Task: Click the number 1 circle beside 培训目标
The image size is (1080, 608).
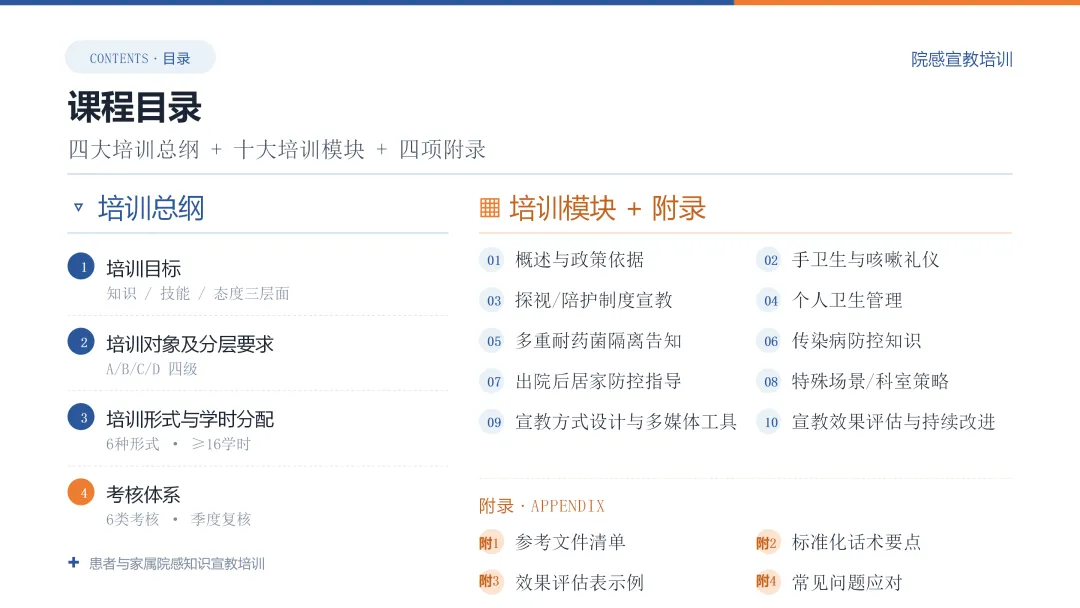Action: point(81,266)
